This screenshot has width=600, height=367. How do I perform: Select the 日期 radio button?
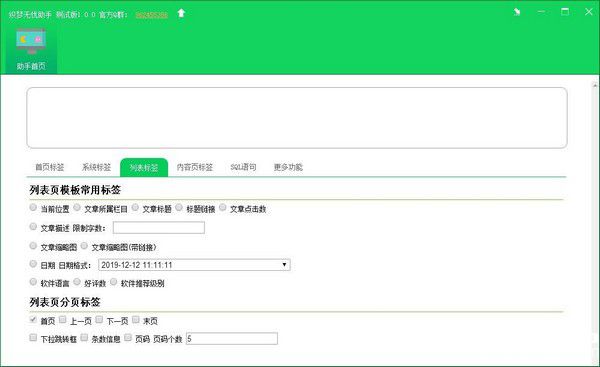coord(33,264)
